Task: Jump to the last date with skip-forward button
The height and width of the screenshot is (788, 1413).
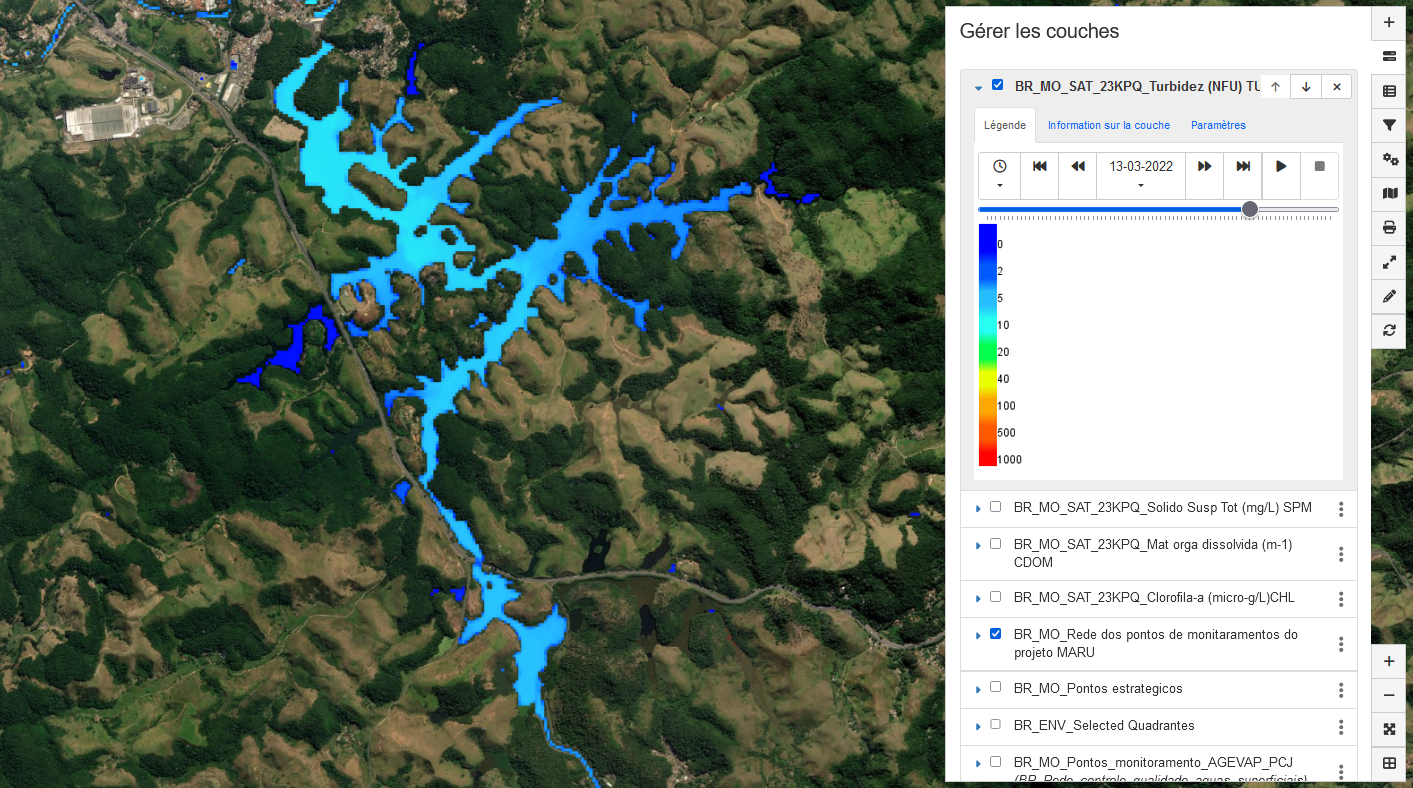Action: (1243, 167)
